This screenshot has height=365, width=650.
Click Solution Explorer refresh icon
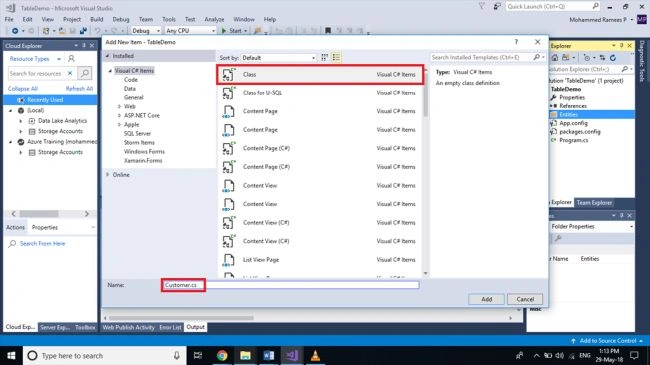(x=613, y=58)
